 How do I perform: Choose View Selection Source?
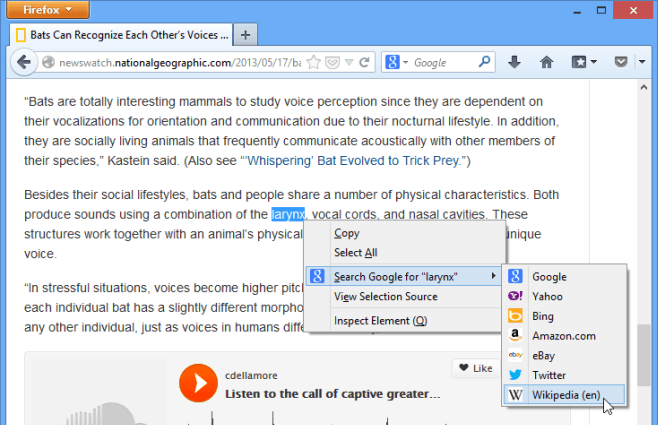[x=405, y=297]
